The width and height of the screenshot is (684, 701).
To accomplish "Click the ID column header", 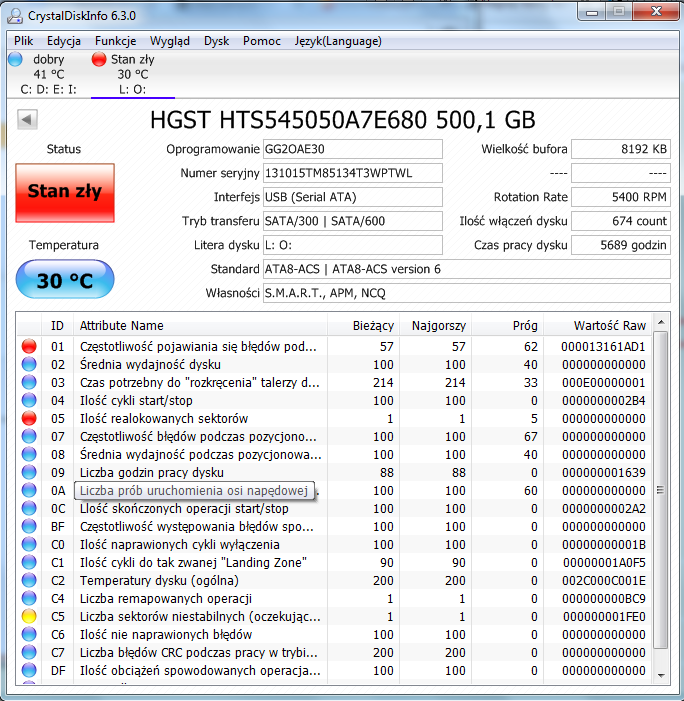I will (57, 325).
